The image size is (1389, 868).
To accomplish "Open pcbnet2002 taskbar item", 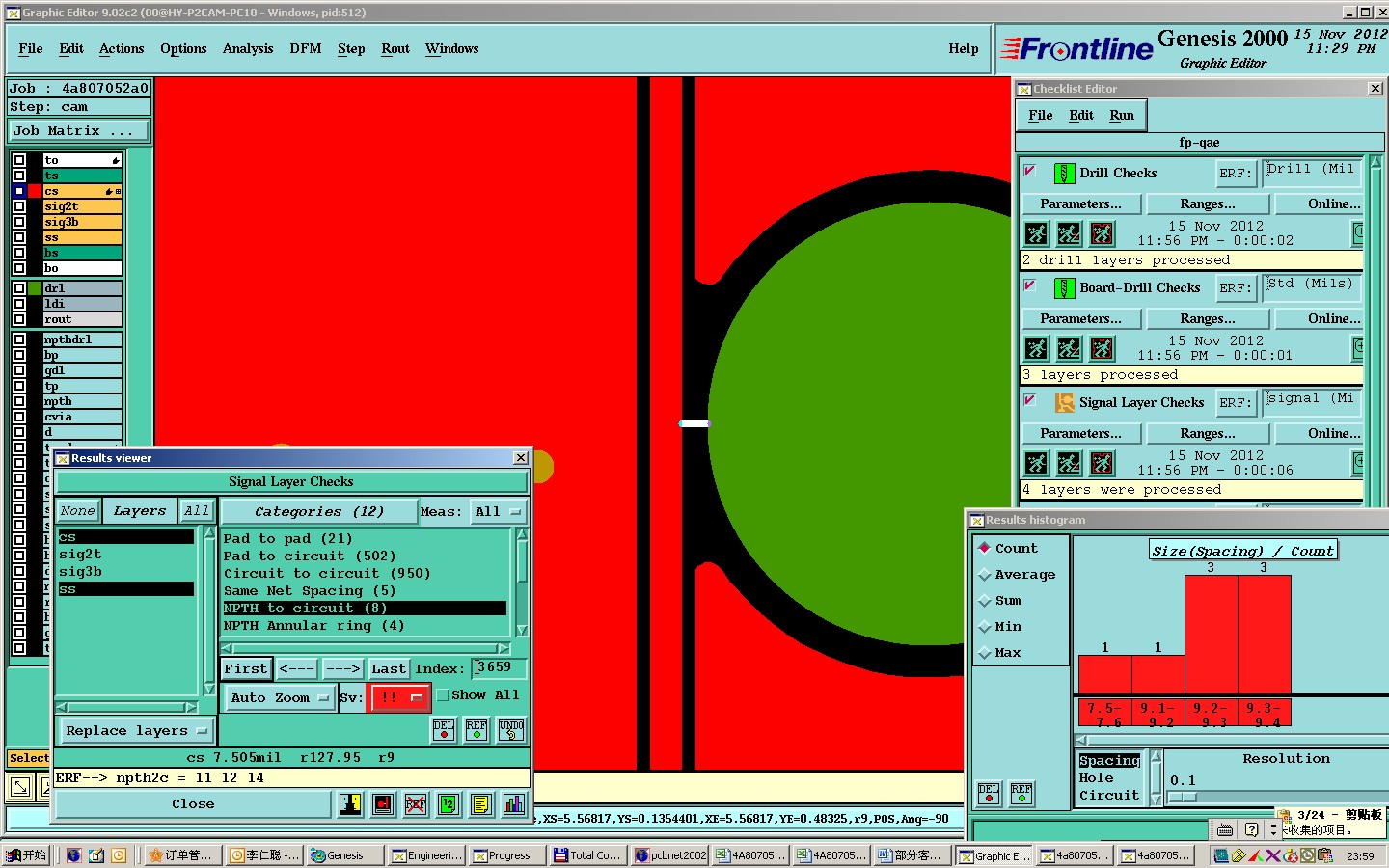I will click(670, 855).
